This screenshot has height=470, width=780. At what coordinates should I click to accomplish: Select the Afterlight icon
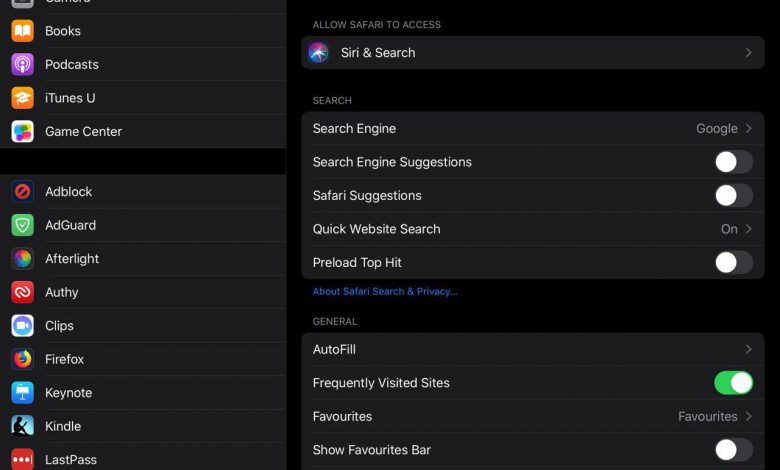coord(22,259)
